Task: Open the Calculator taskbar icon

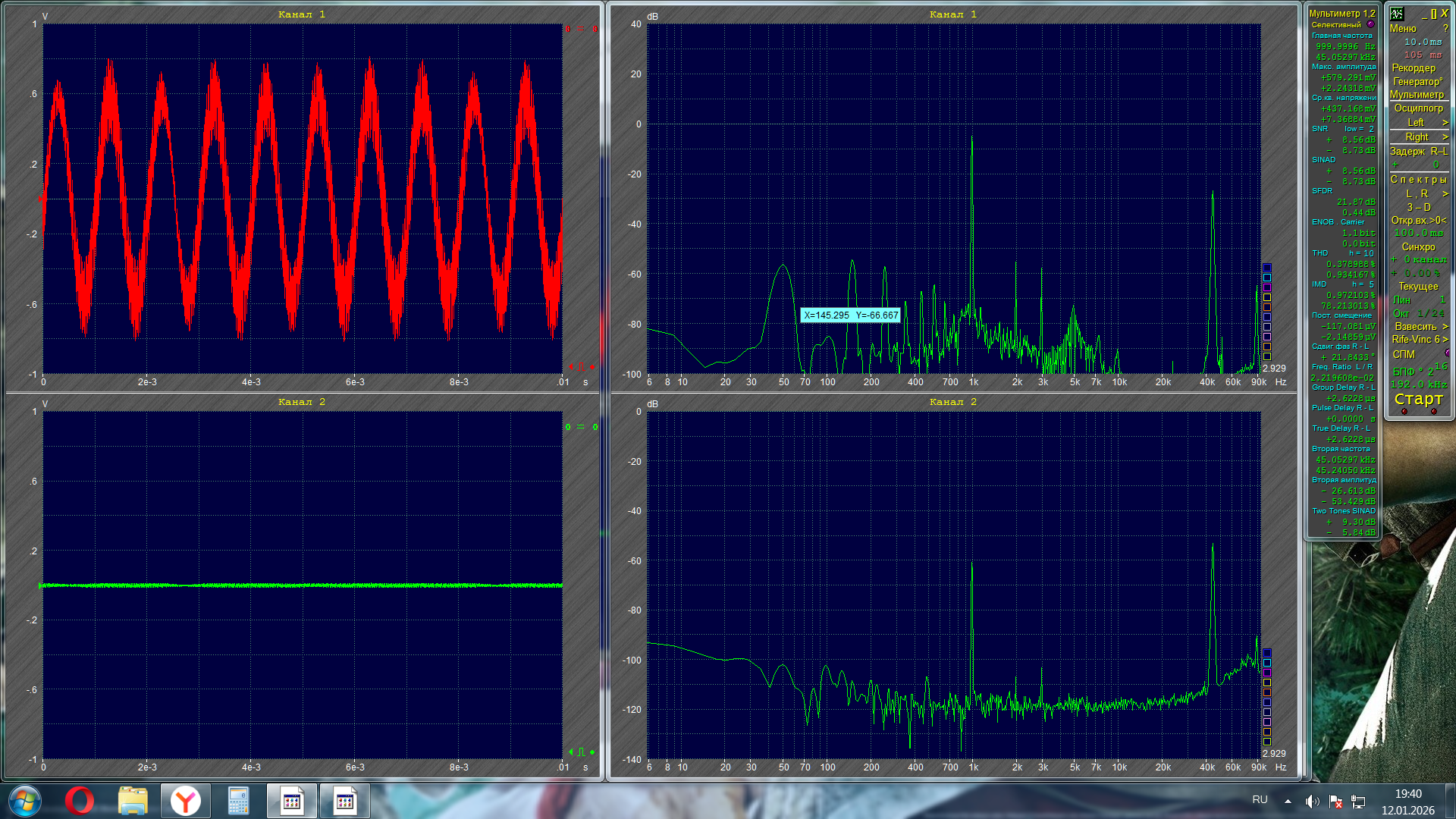Action: (x=238, y=801)
